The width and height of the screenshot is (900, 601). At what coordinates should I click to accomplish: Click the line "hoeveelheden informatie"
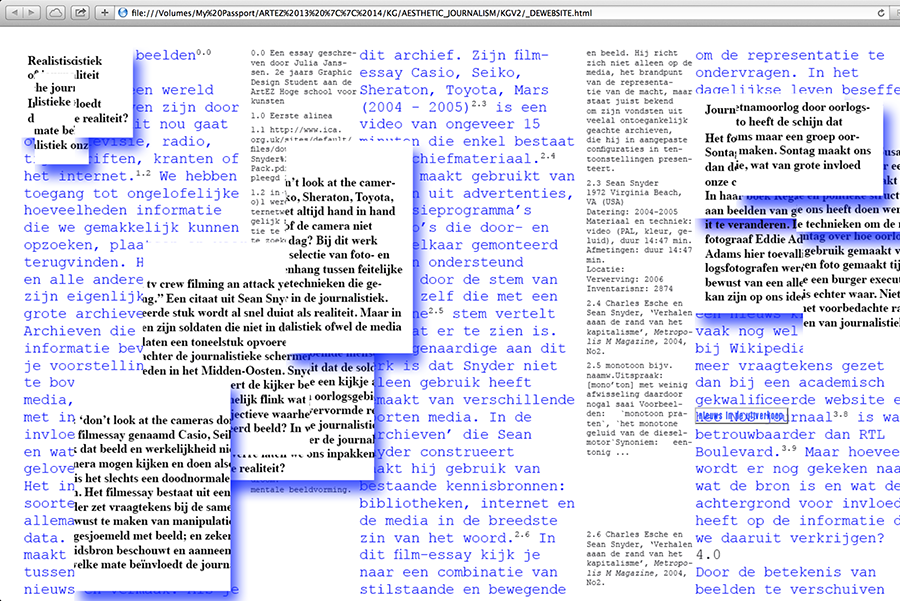tap(123, 210)
